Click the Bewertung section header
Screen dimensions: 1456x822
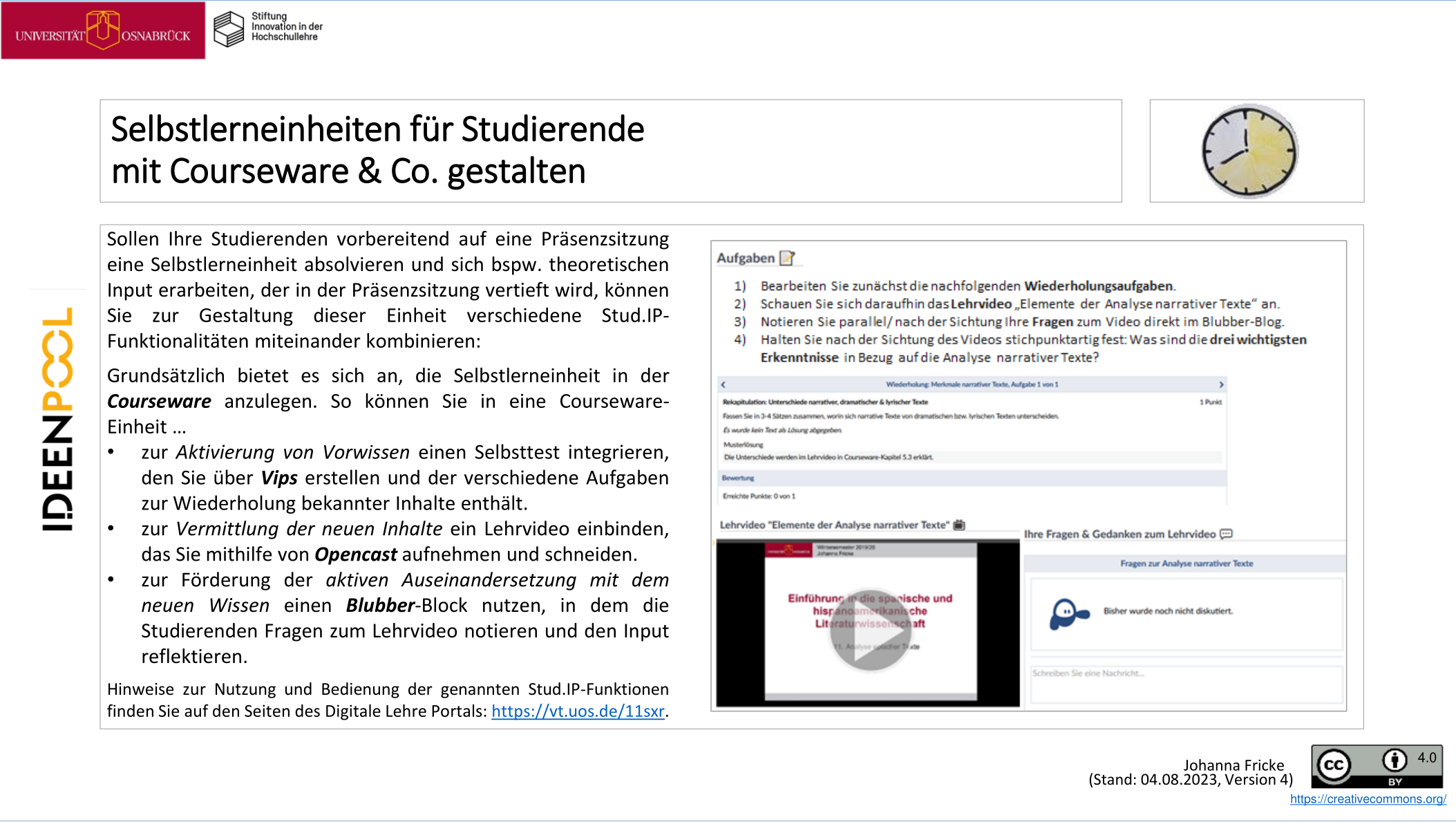[x=972, y=478]
